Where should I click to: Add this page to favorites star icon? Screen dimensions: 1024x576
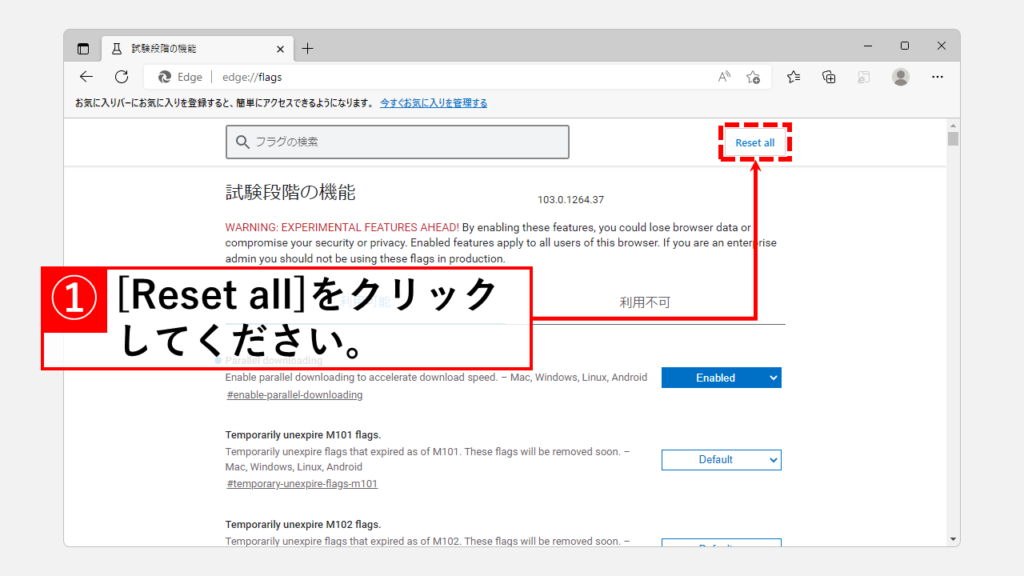753,77
